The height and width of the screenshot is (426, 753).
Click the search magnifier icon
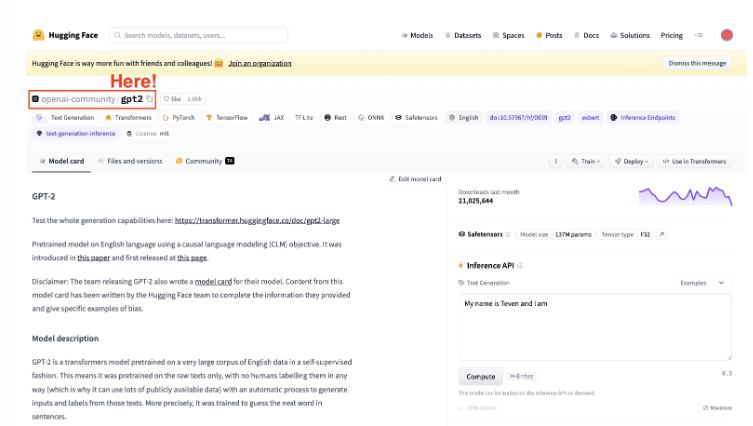(x=118, y=35)
